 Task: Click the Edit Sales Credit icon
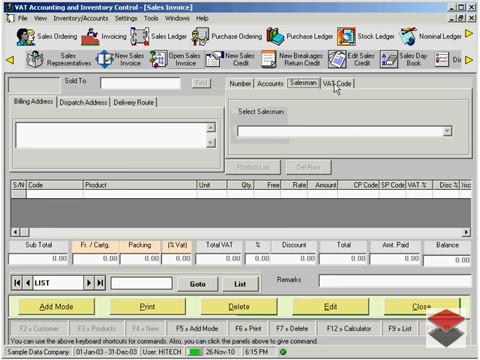(x=337, y=60)
